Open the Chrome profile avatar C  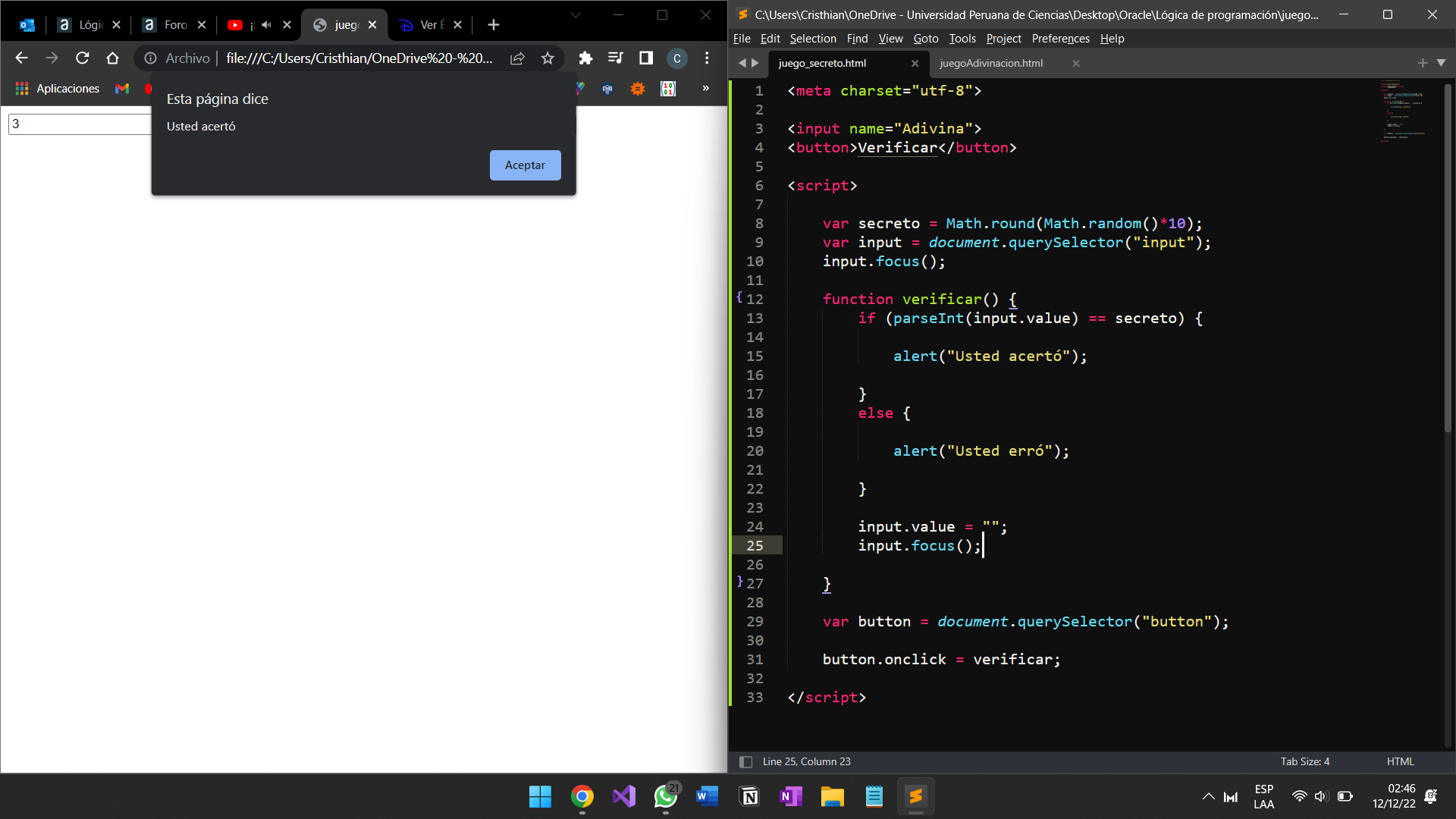click(x=677, y=58)
